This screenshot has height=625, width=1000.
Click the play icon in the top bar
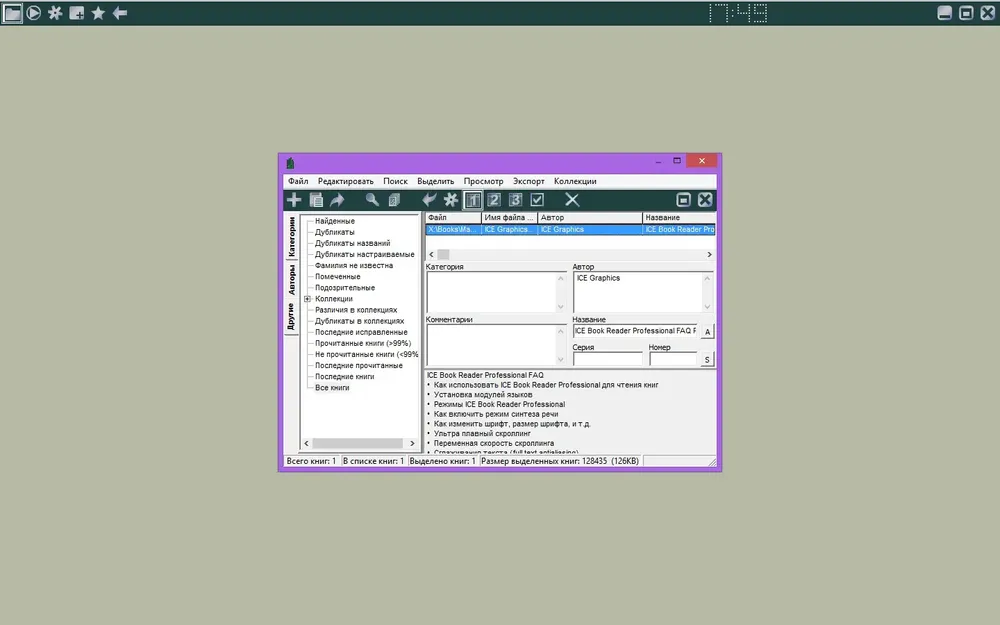pos(34,13)
